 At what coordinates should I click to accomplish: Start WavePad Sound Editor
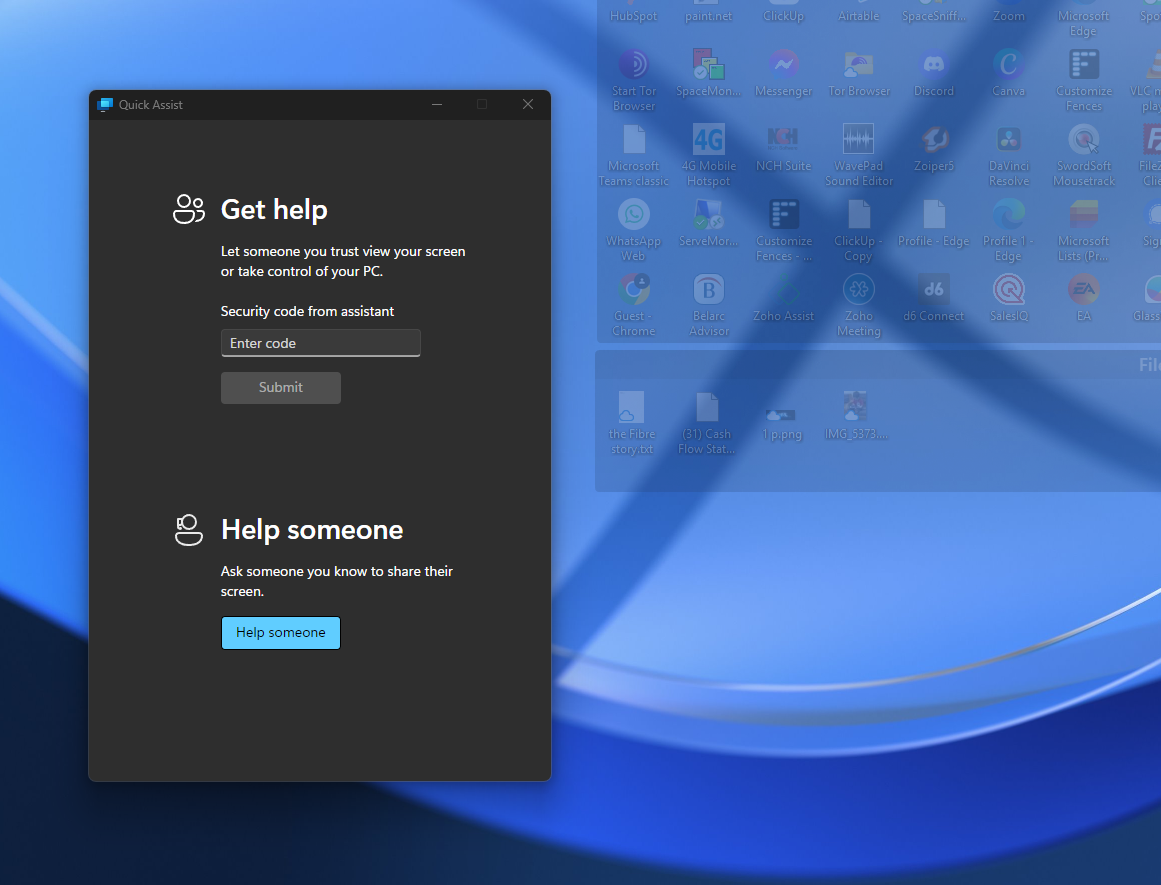coord(858,141)
